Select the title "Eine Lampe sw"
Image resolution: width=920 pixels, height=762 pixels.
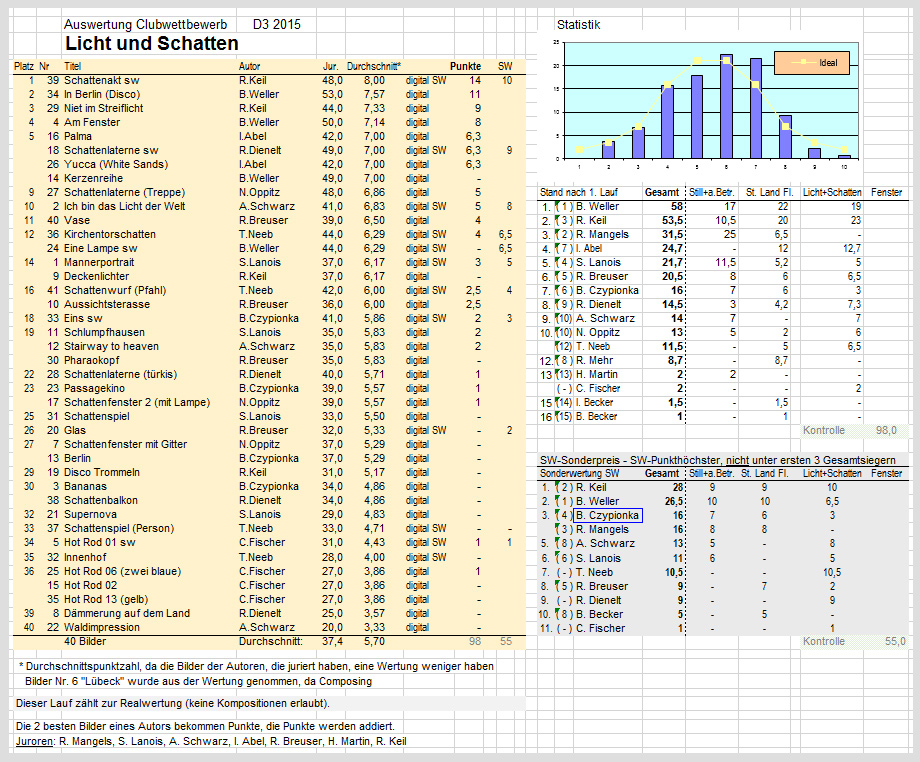tap(101, 249)
